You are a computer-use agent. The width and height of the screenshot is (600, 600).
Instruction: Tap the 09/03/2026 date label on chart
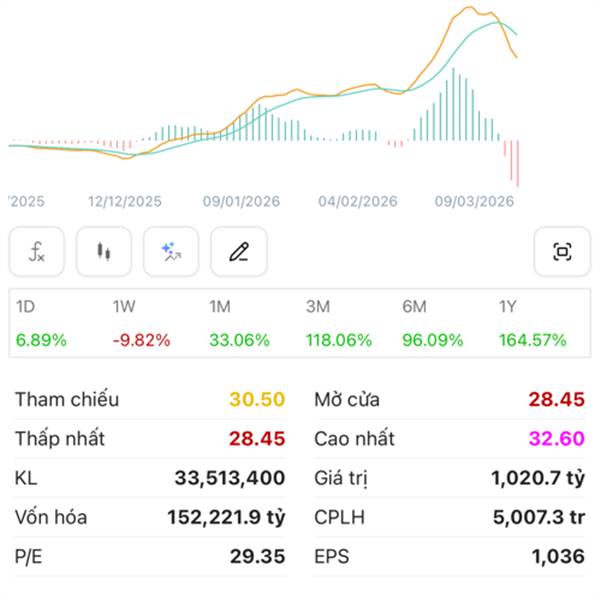pyautogui.click(x=473, y=201)
